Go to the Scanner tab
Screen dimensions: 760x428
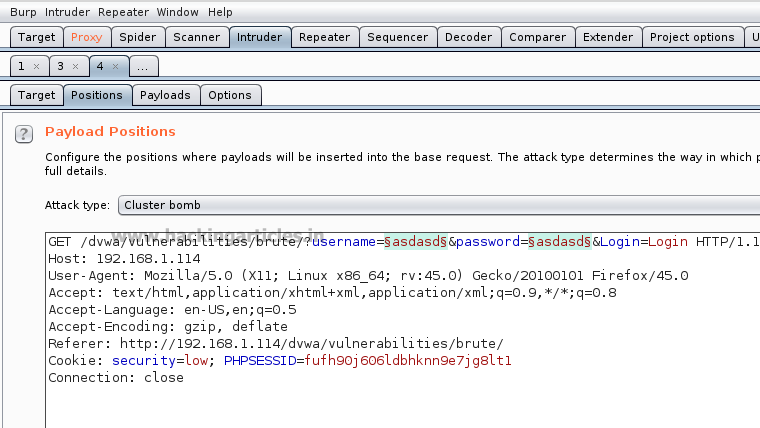coord(196,37)
